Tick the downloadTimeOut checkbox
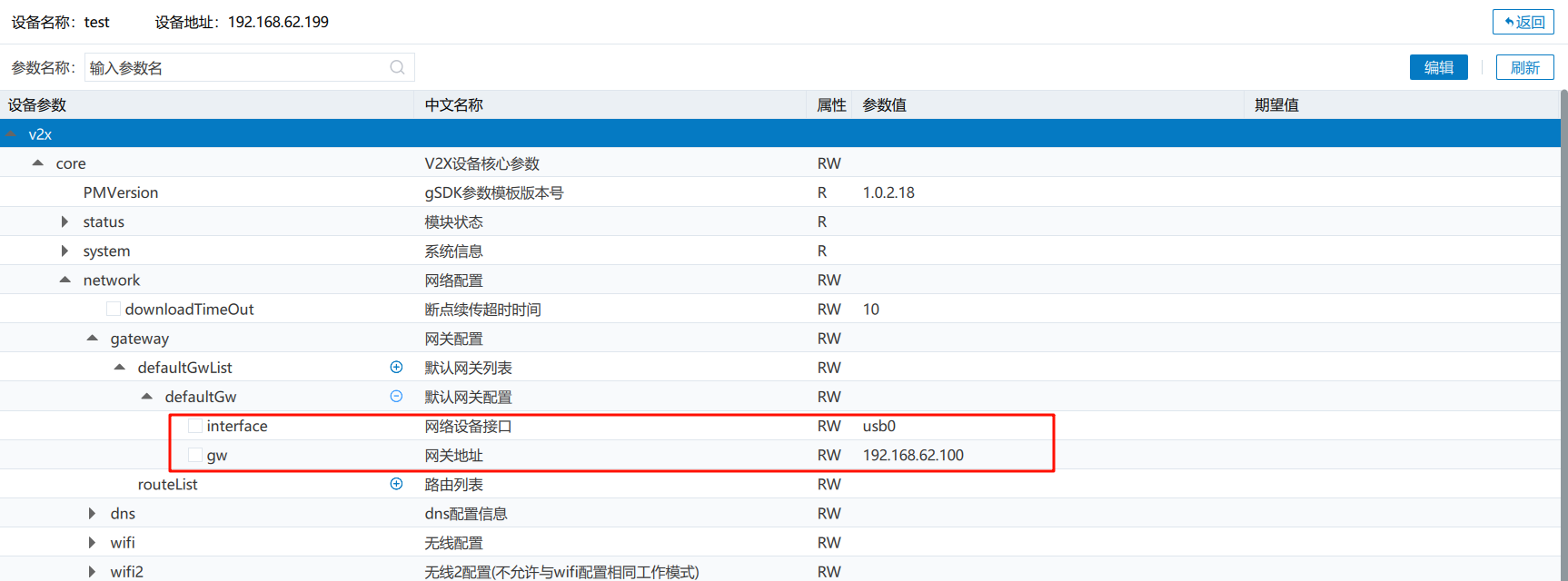Viewport: 1568px width, 581px height. 114,309
